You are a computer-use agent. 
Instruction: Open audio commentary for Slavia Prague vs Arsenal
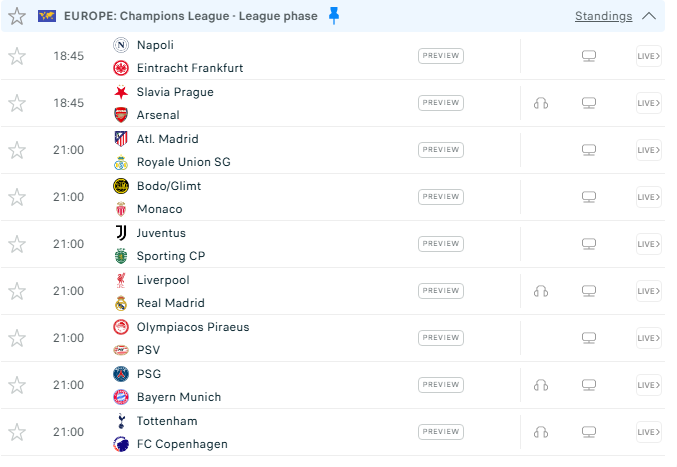541,103
